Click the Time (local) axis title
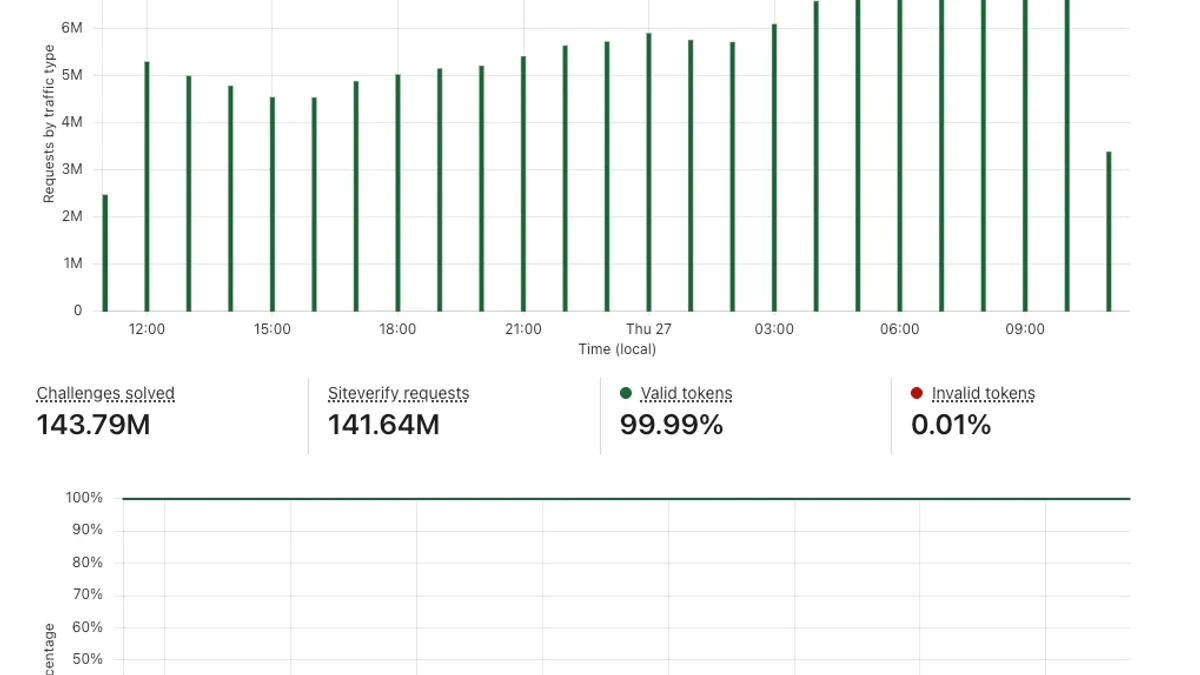 pos(617,349)
